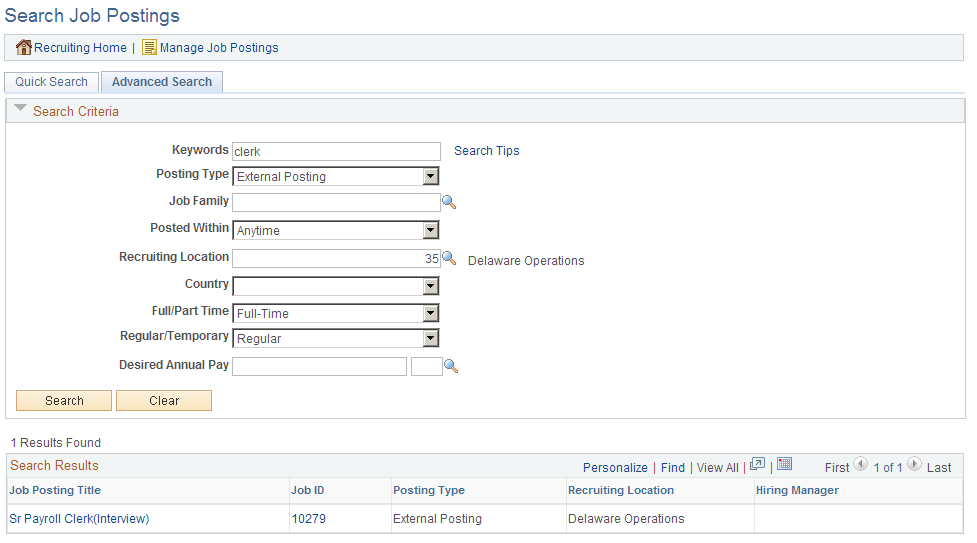Open the Recruiting Location lookup magnifier
The height and width of the screenshot is (543, 977).
(x=449, y=258)
